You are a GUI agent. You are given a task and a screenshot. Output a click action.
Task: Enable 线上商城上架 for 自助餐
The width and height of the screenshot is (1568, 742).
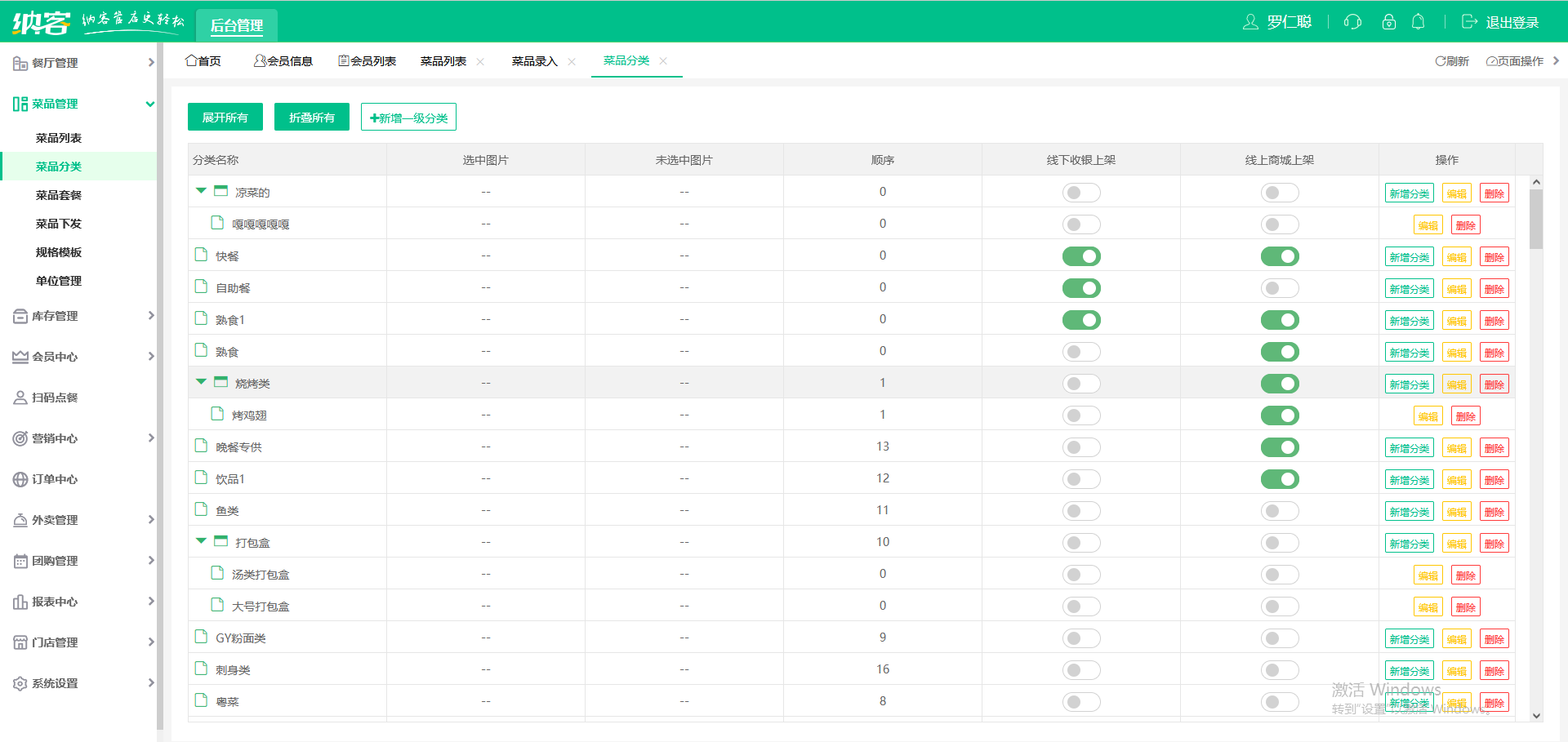1280,288
